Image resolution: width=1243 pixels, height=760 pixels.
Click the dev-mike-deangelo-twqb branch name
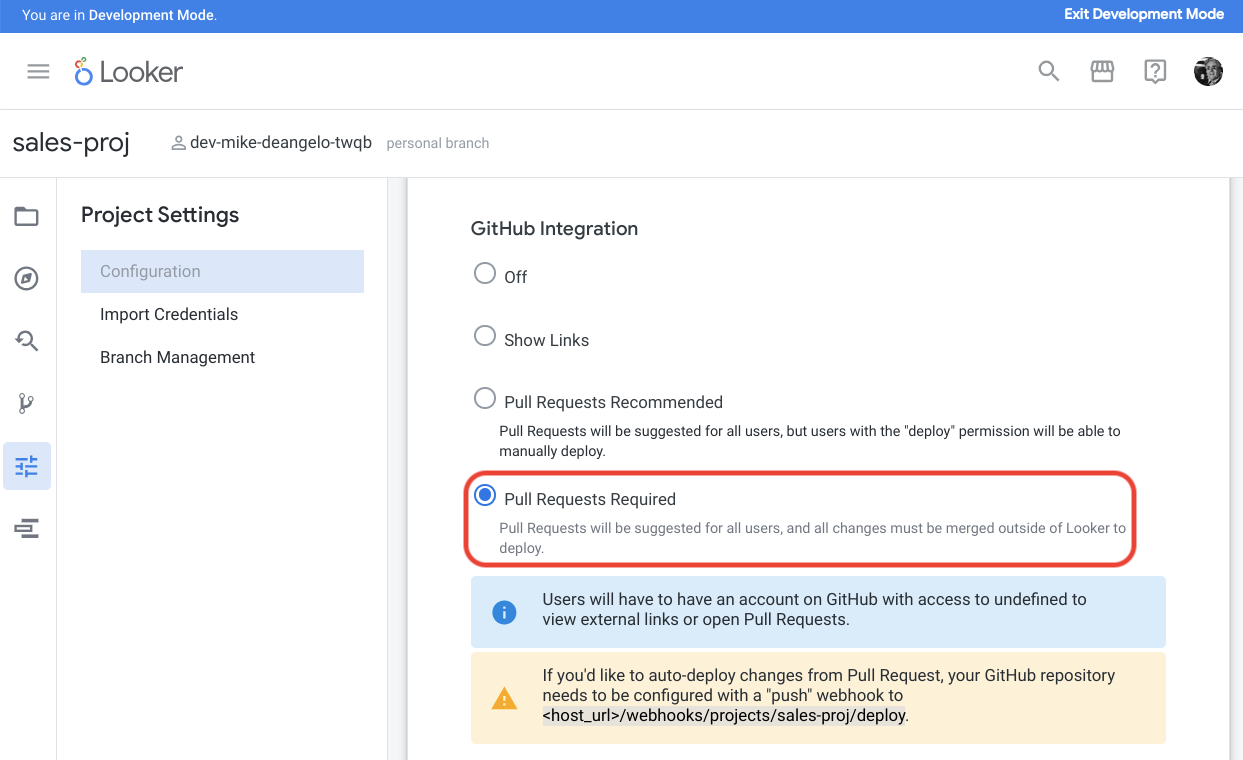pos(280,143)
